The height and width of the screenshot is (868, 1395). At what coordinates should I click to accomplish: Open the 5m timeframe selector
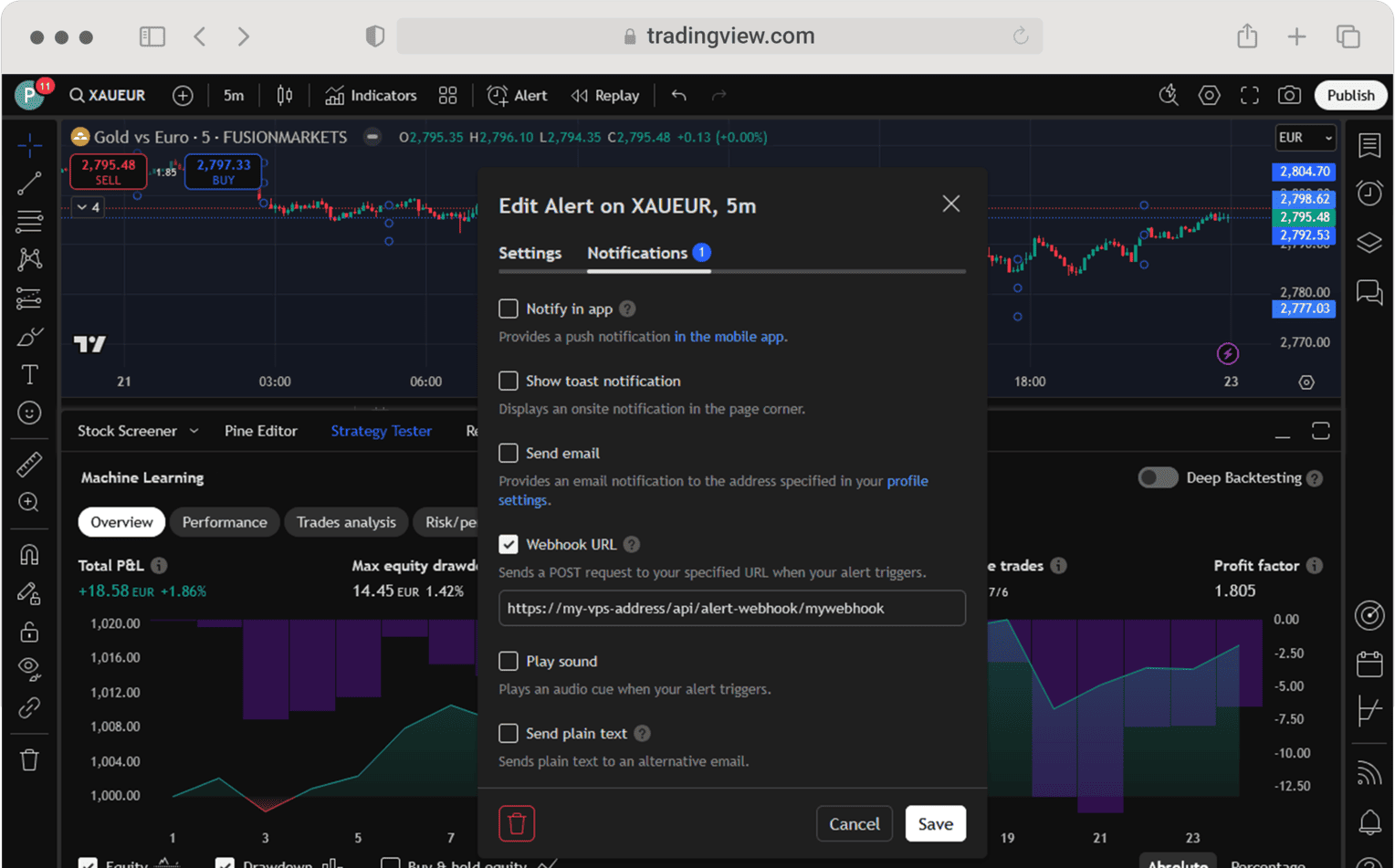[234, 95]
